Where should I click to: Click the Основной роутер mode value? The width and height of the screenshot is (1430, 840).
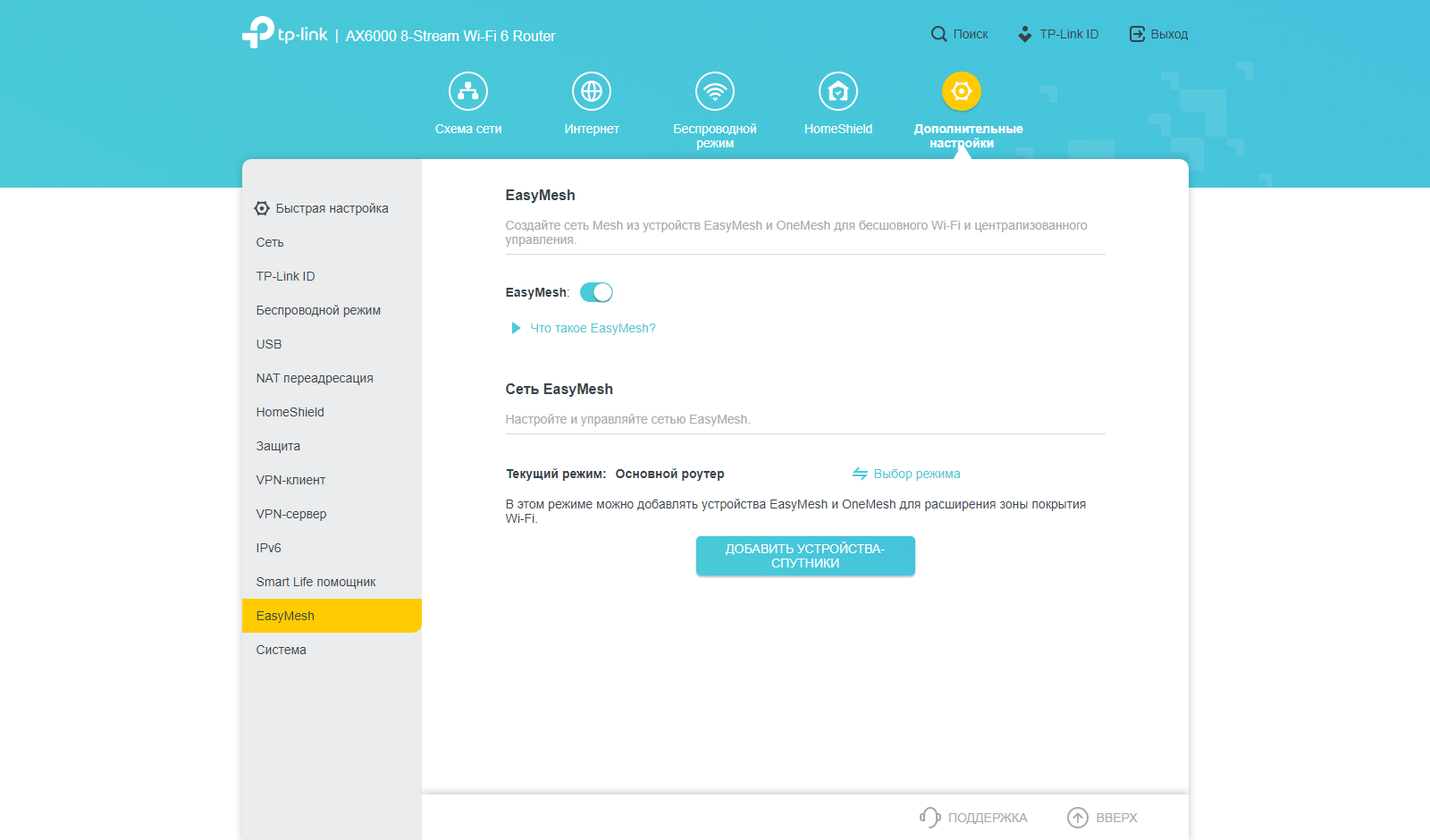[x=669, y=474]
